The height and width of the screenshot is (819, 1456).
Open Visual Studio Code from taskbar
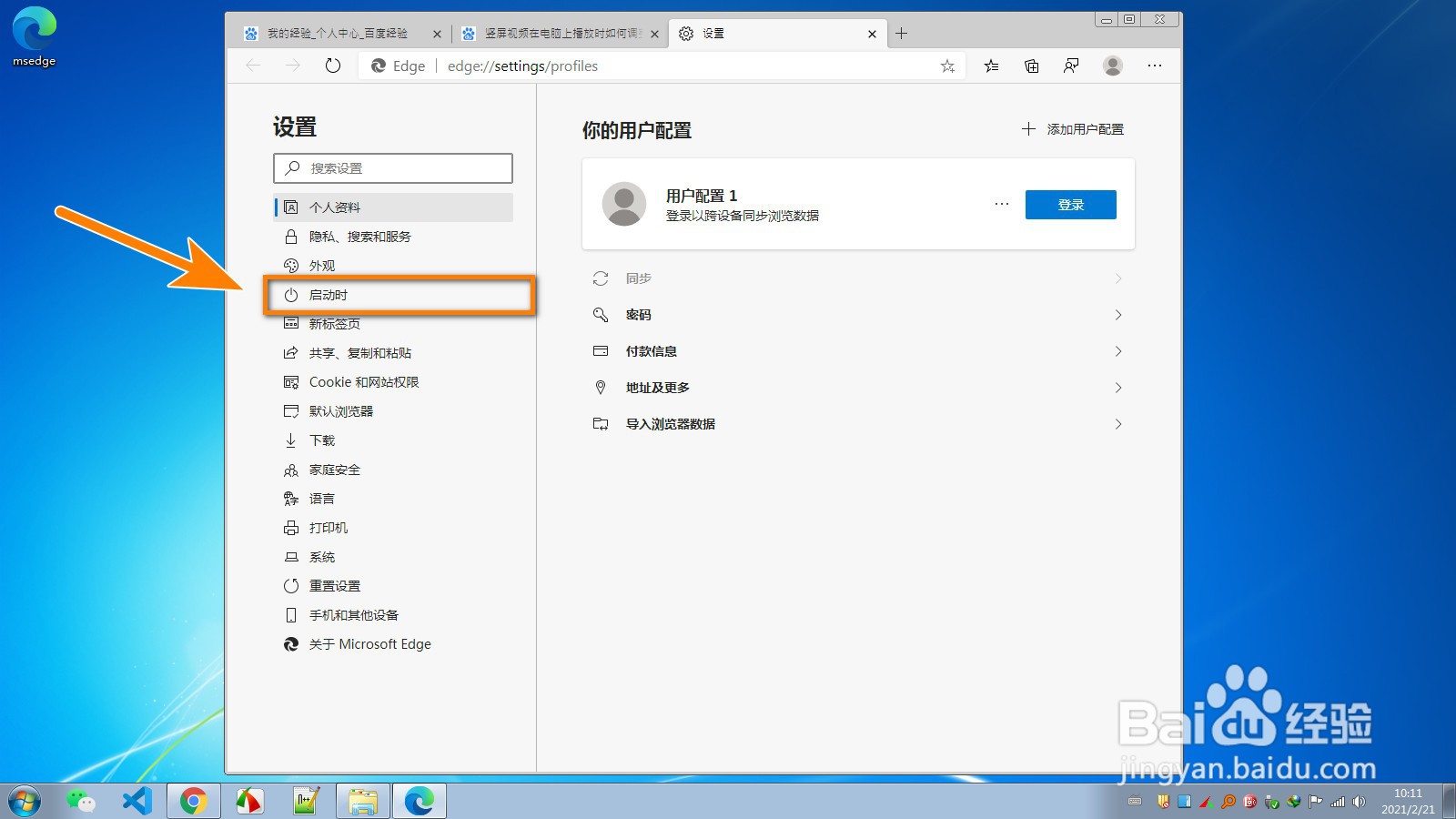136,802
